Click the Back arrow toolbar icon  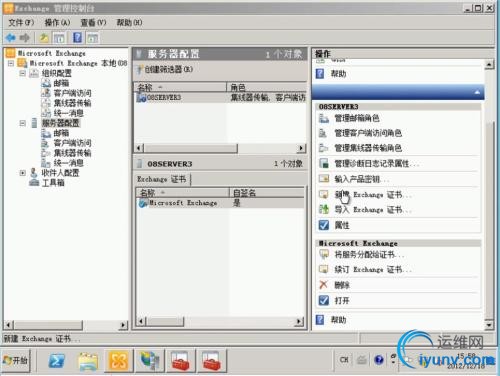tap(11, 38)
